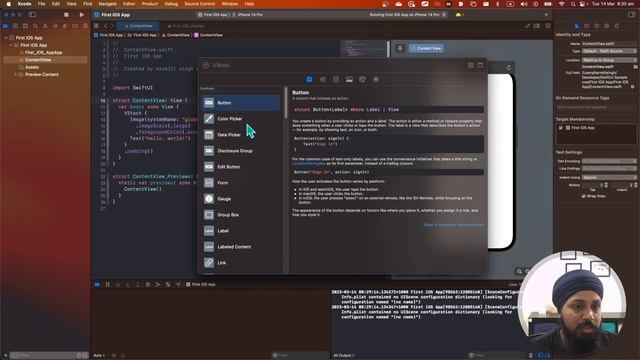
Task: Open the Editor menu
Action: [x=129, y=4]
